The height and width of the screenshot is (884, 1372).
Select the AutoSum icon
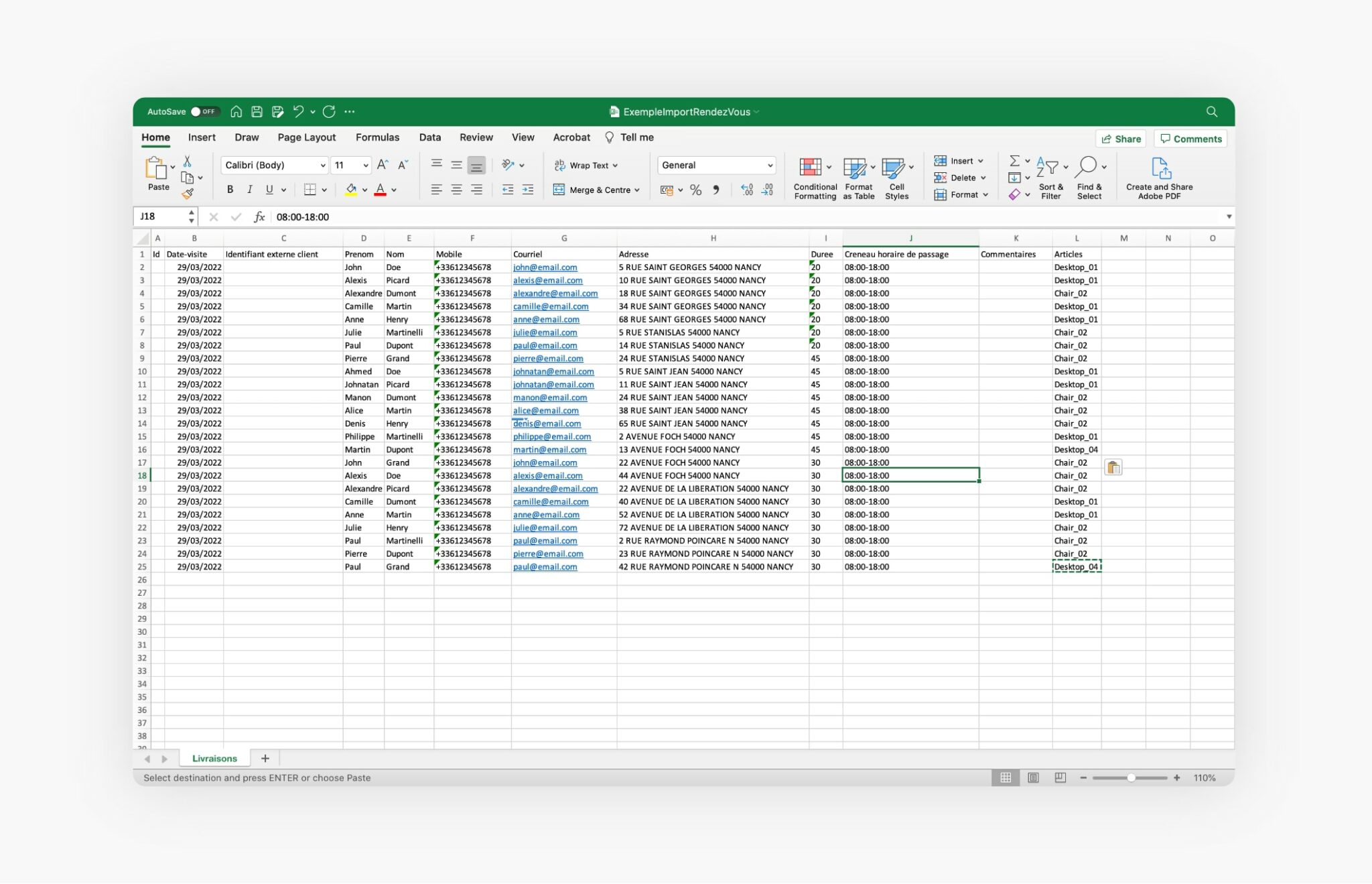[1013, 161]
